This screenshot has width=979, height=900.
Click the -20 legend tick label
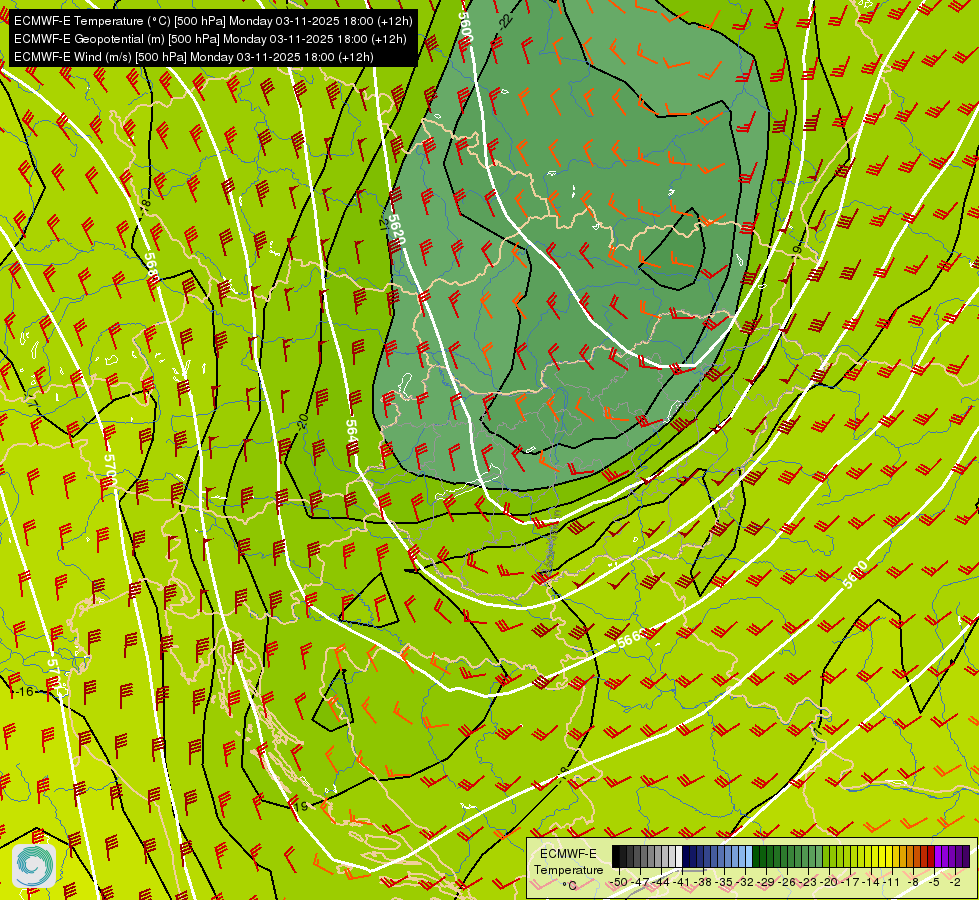click(x=829, y=882)
